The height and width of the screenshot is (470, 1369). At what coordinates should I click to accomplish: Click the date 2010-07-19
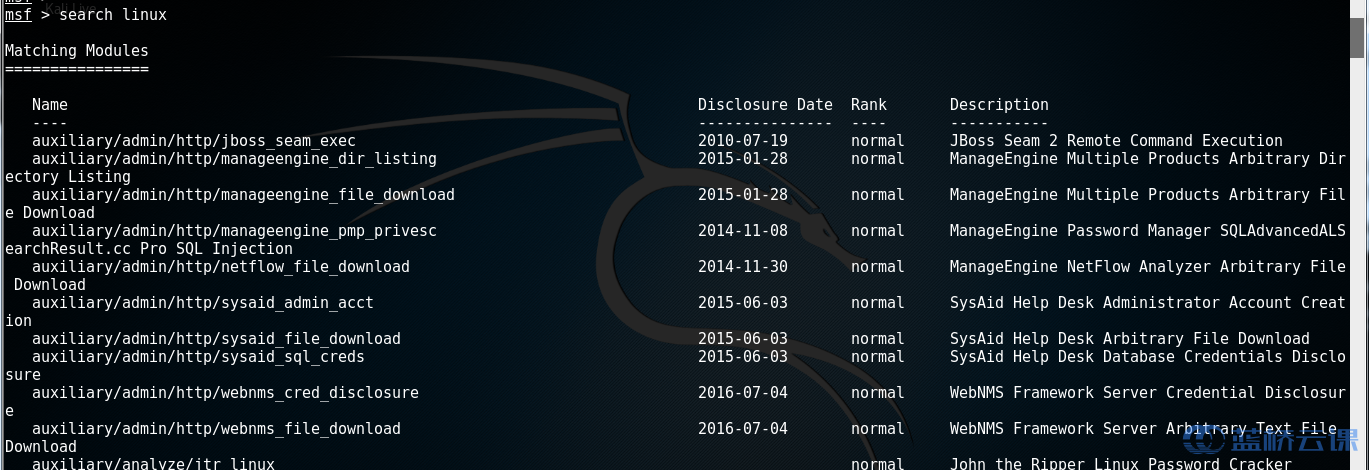click(743, 141)
